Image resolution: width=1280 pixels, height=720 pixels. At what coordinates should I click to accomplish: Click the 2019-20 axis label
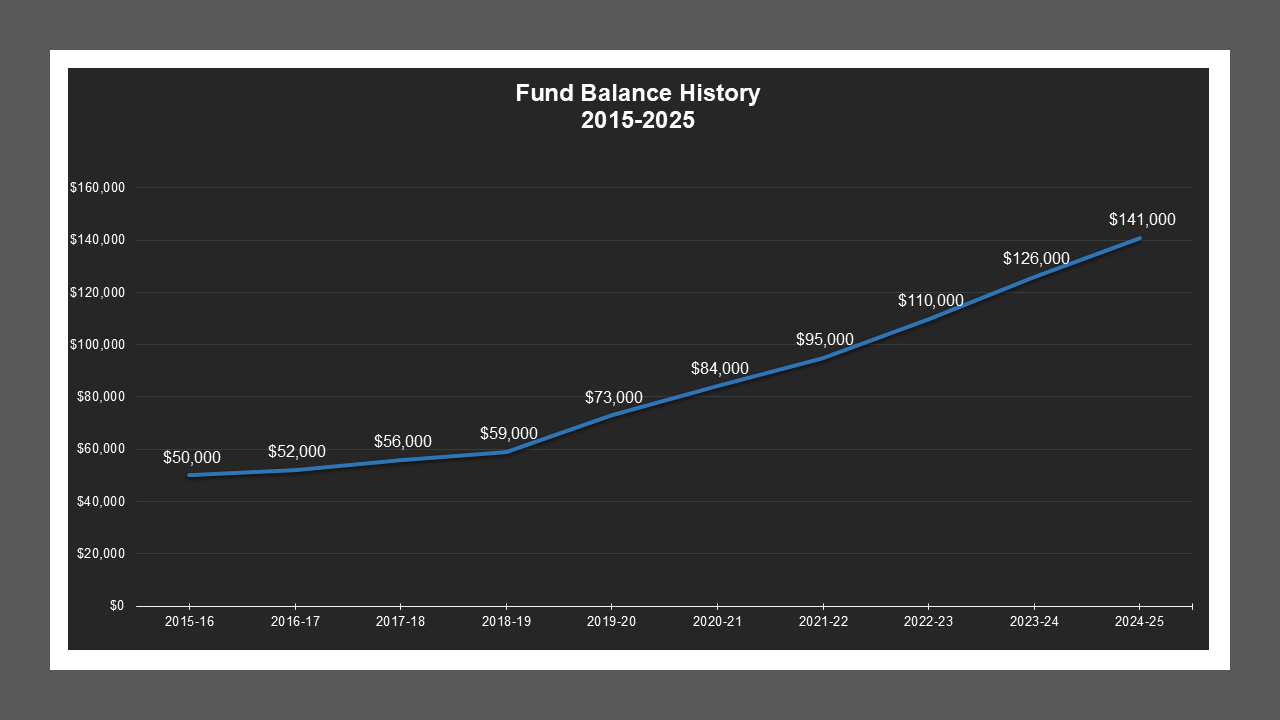click(613, 621)
